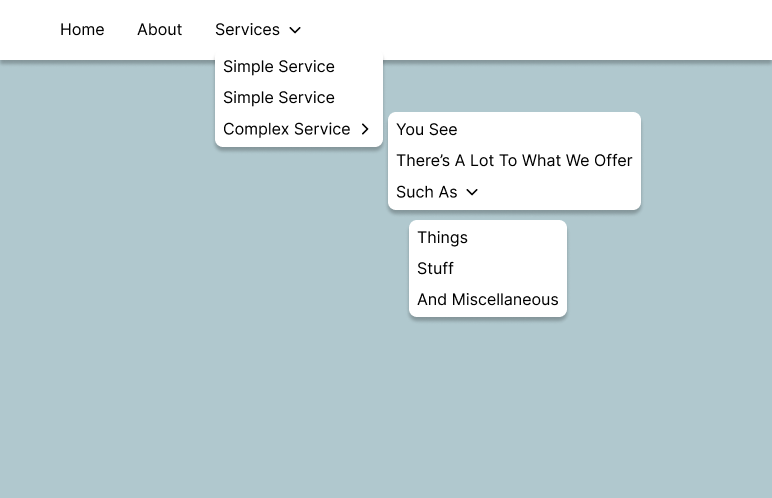Toggle the Such As nested menu label
This screenshot has width=772, height=498.
pos(426,192)
